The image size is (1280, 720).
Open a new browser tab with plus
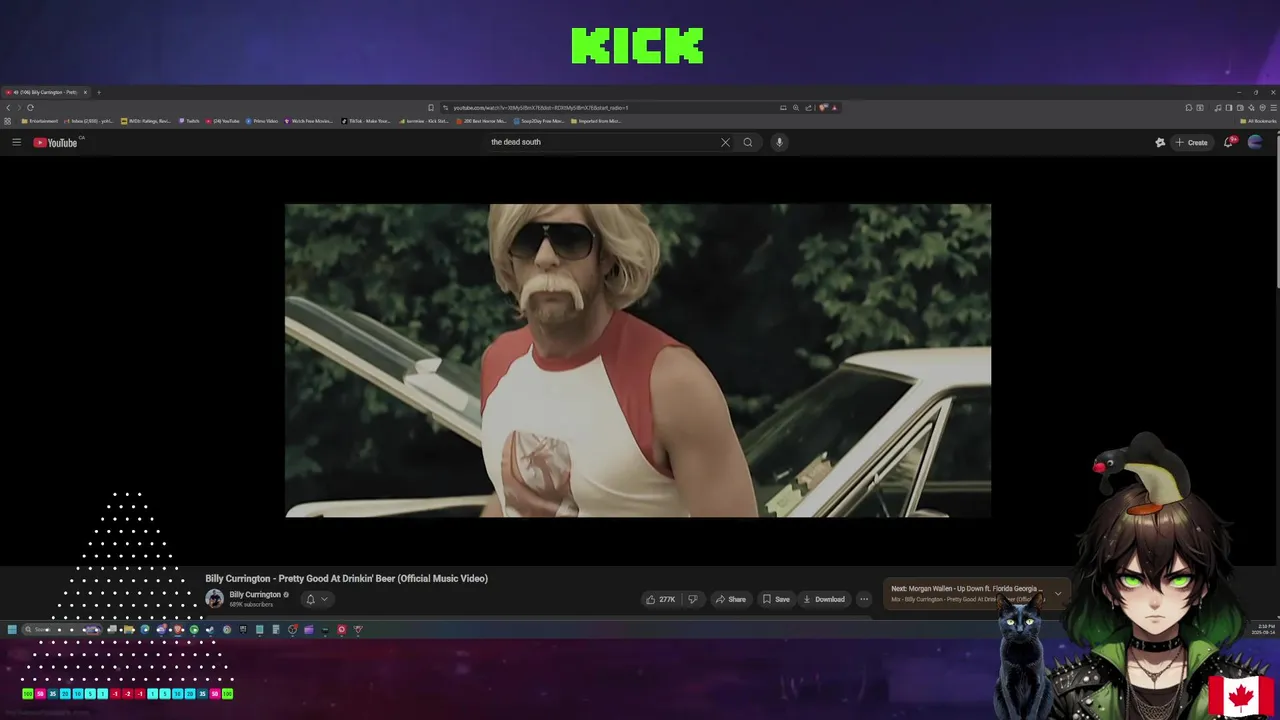[98, 92]
